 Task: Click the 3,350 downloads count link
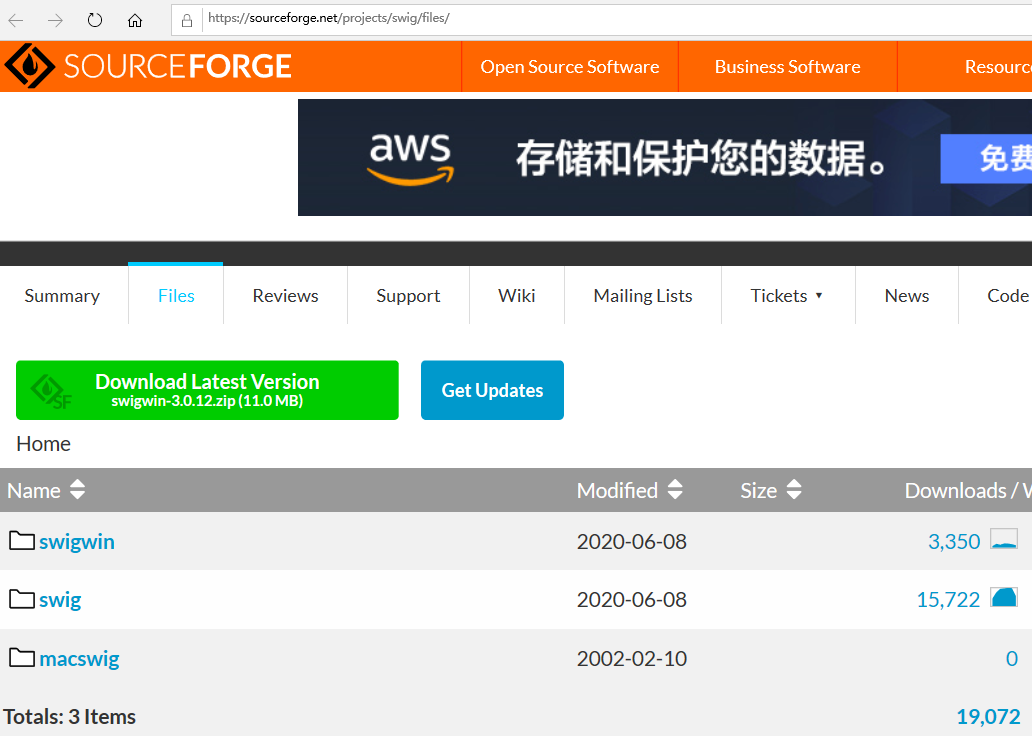pyautogui.click(x=954, y=541)
